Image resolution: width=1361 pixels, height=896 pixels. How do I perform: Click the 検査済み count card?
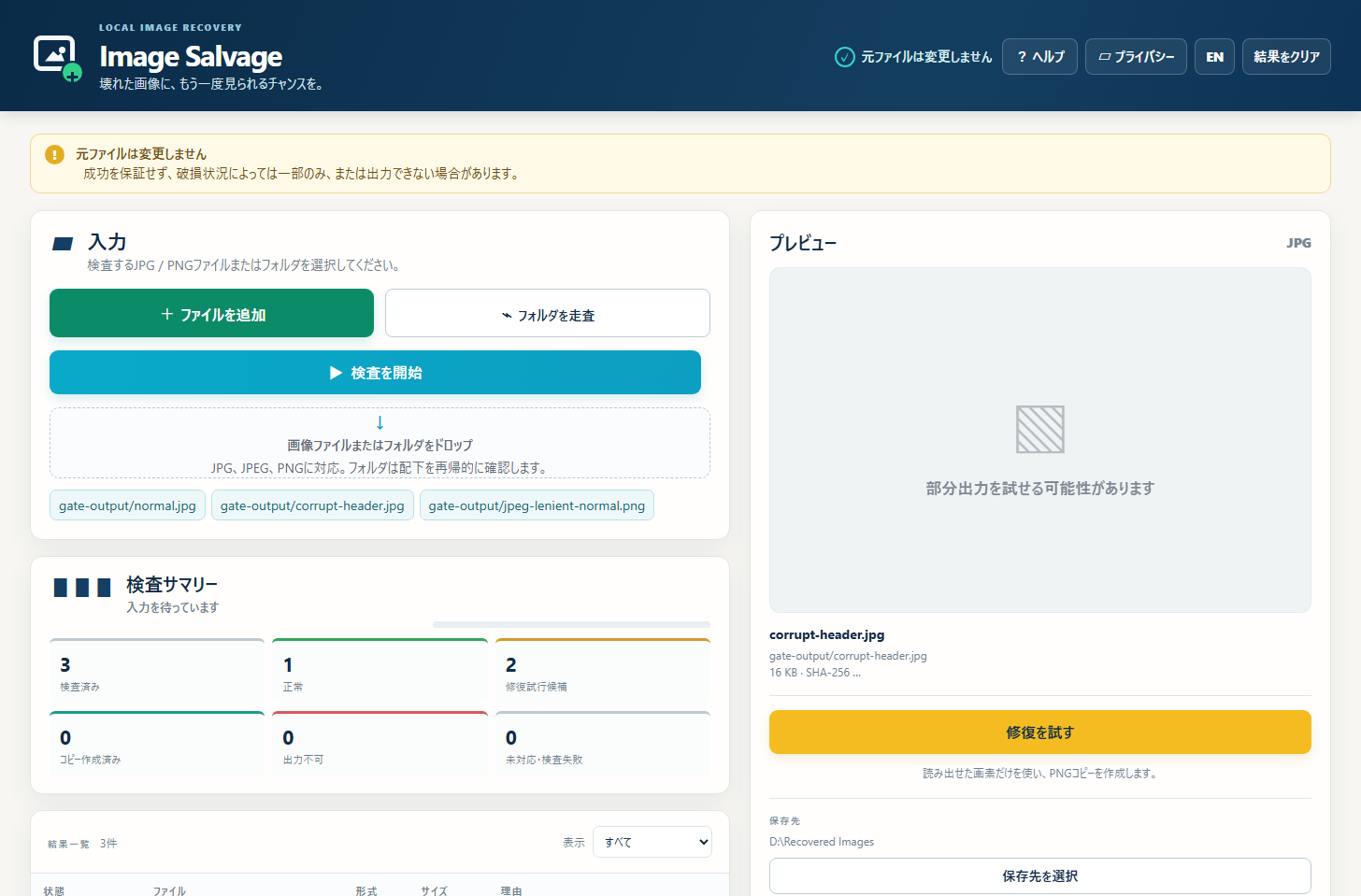tap(157, 672)
